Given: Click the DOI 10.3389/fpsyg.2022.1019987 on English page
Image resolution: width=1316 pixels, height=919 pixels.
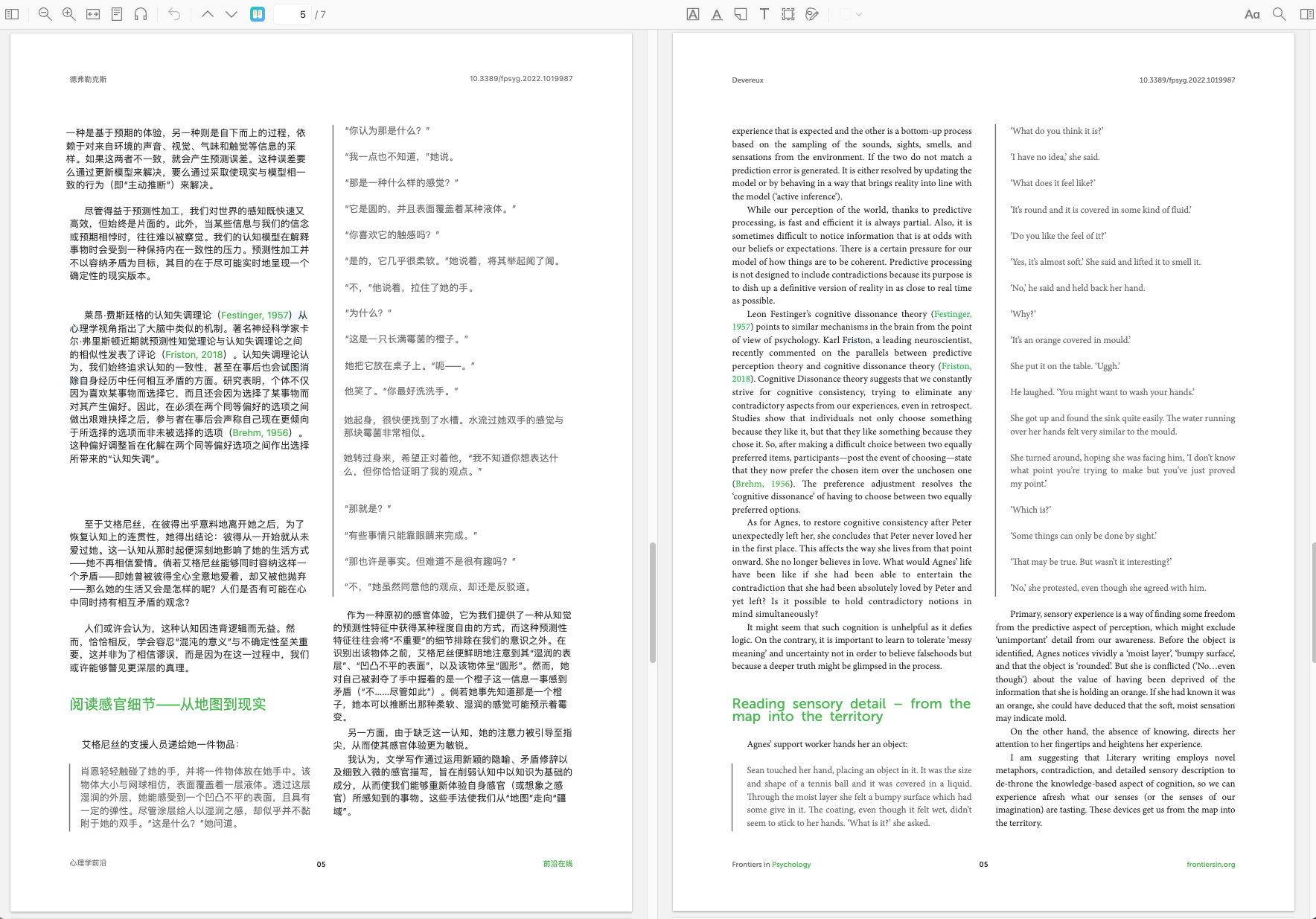Looking at the screenshot, I should 1186,80.
